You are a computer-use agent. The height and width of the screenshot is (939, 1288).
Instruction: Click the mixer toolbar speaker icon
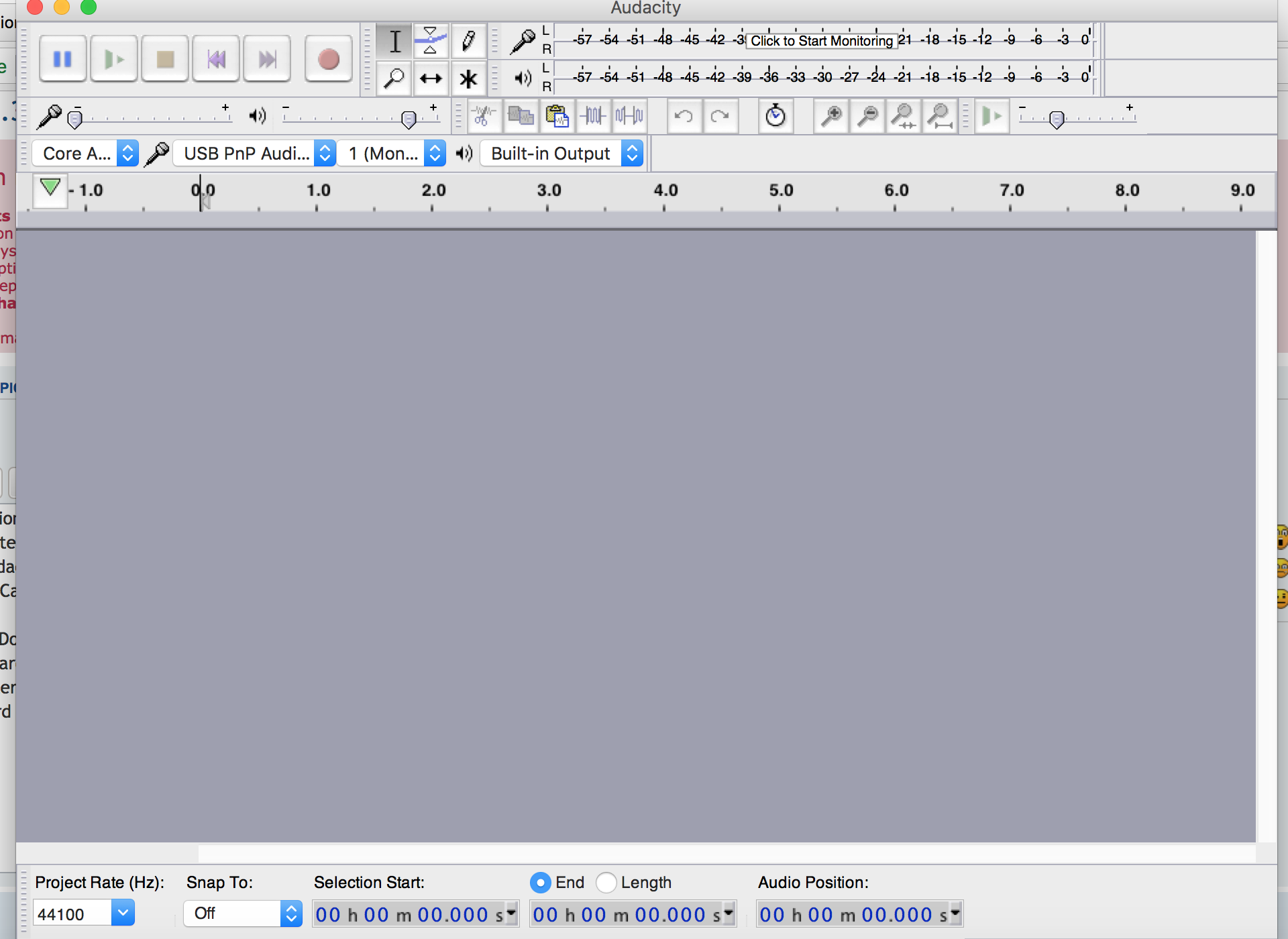tap(257, 116)
